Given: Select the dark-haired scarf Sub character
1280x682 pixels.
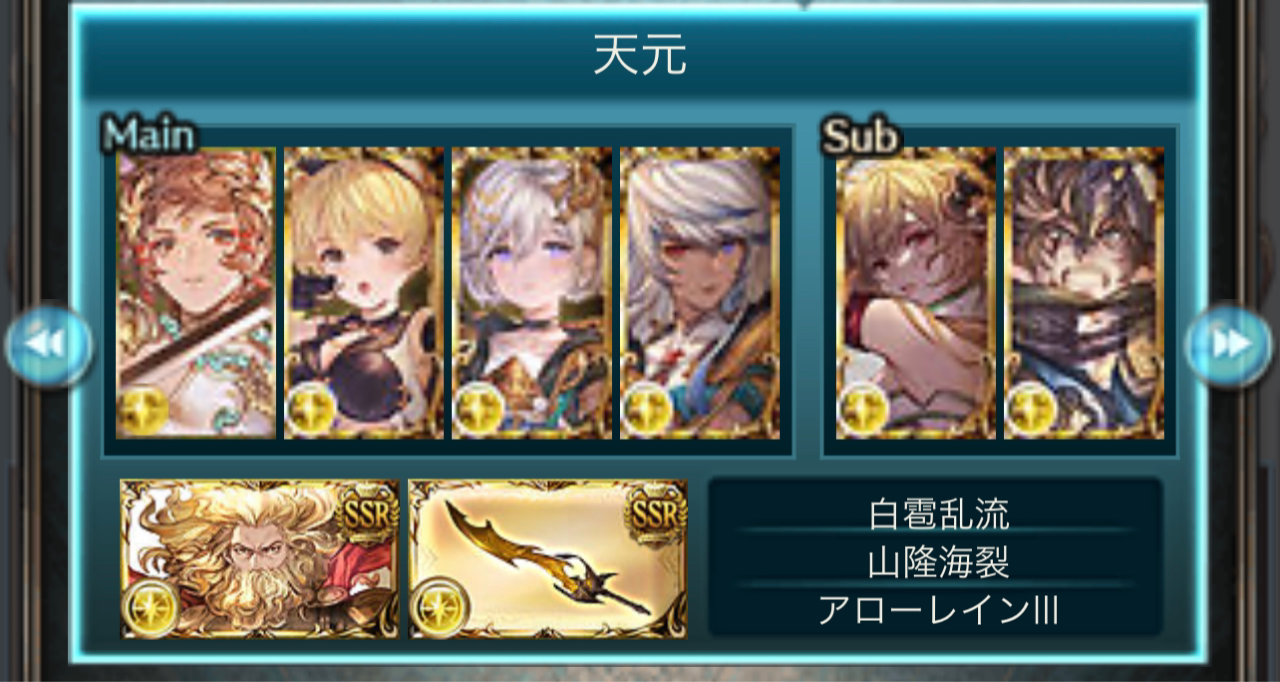Looking at the screenshot, I should 1084,293.
